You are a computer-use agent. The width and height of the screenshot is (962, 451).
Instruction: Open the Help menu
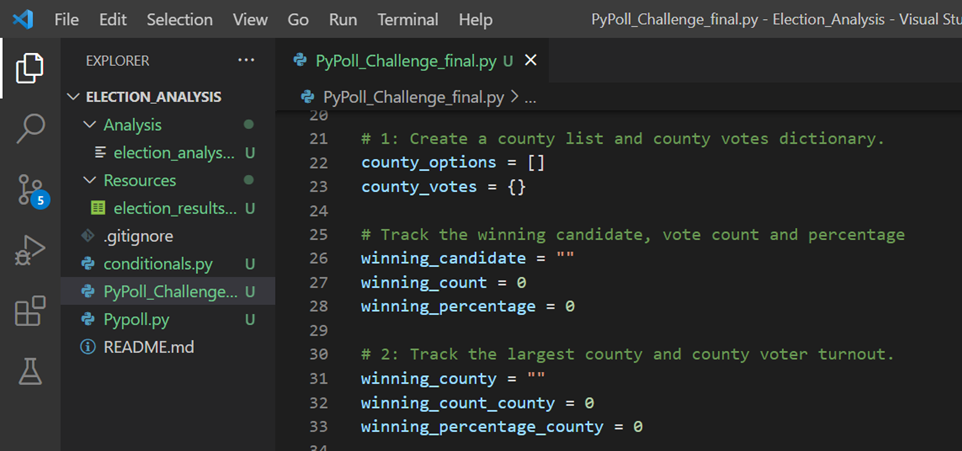475,20
